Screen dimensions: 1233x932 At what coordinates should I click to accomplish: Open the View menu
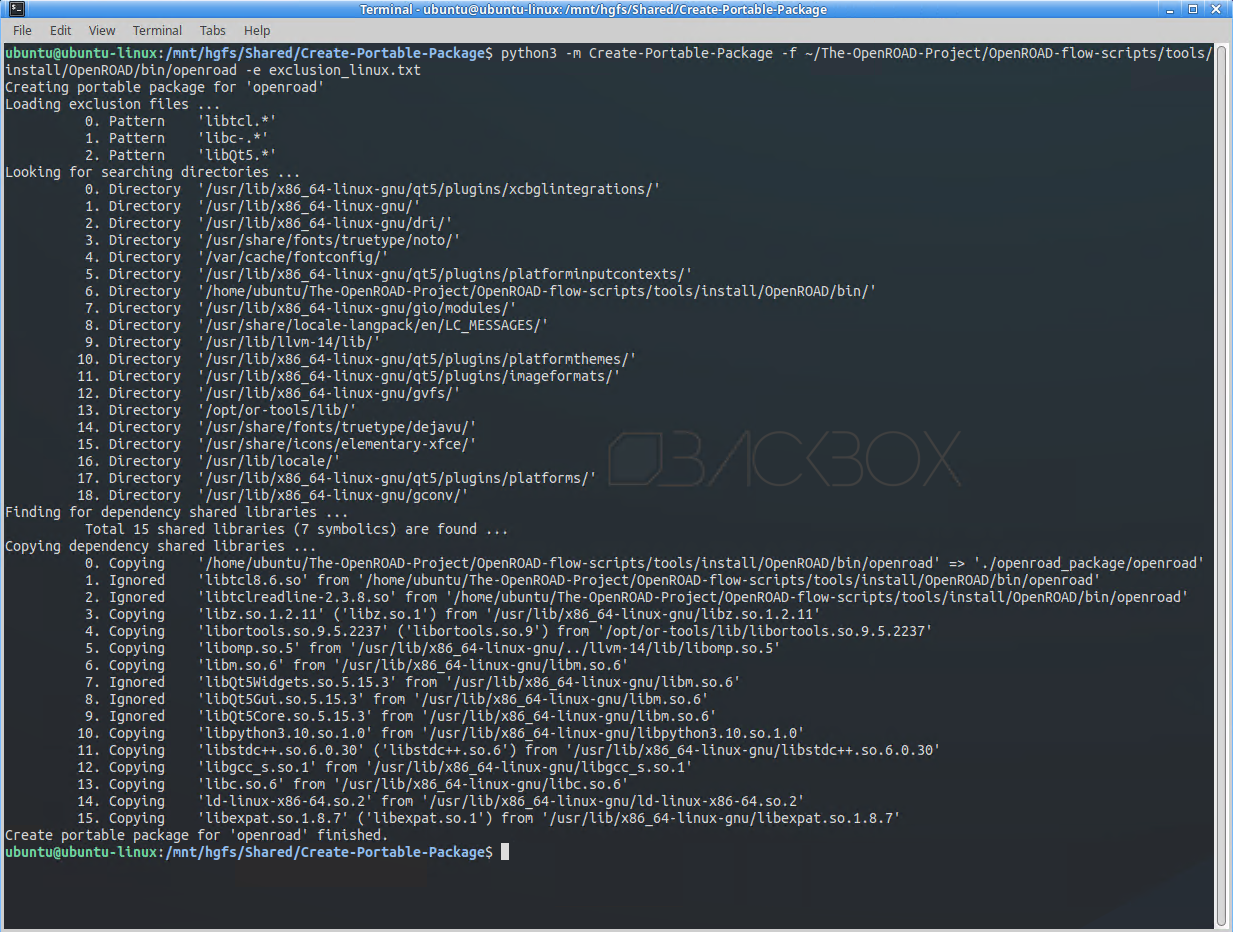[x=102, y=30]
